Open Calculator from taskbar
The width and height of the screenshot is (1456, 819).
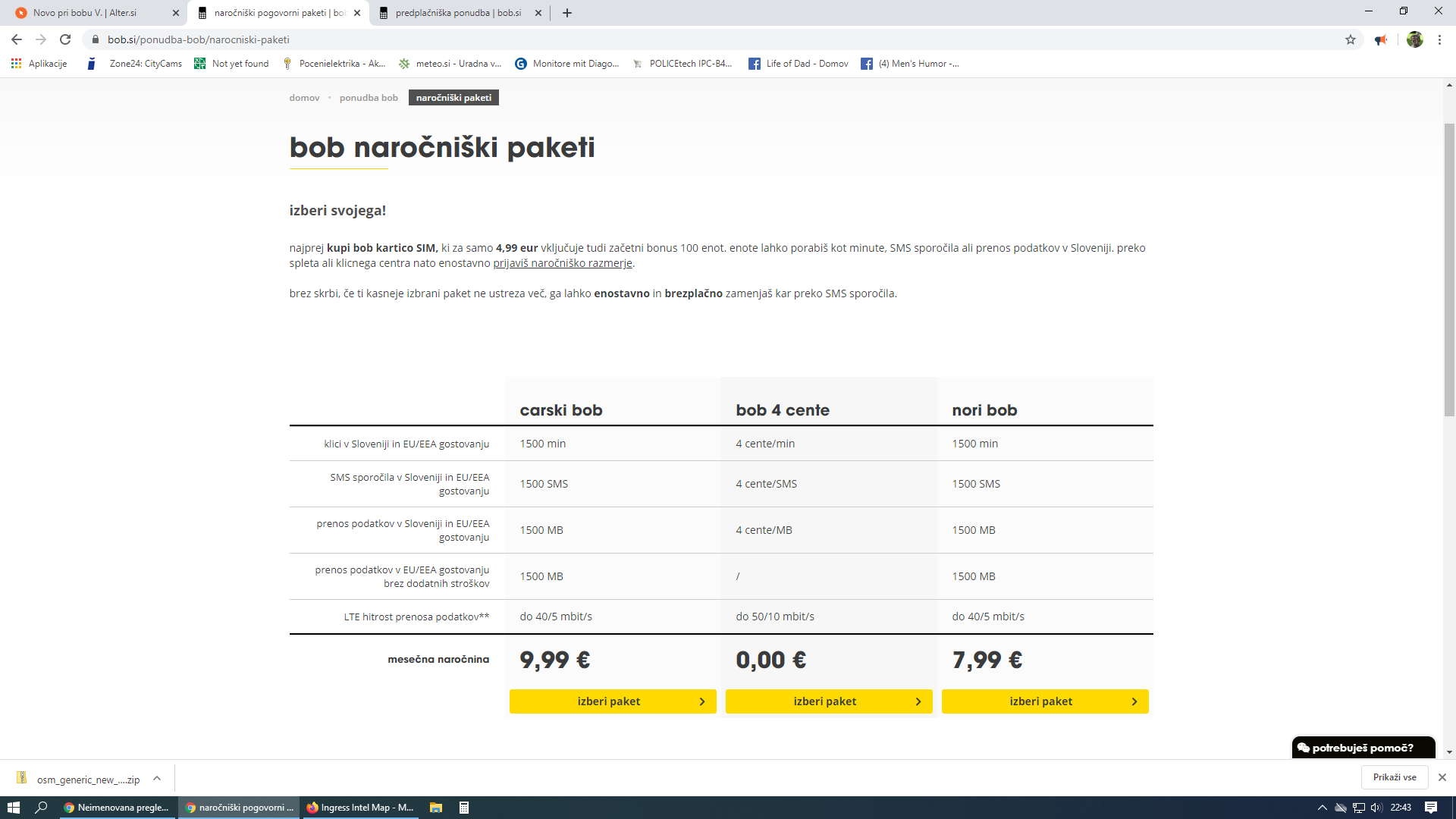[x=464, y=808]
